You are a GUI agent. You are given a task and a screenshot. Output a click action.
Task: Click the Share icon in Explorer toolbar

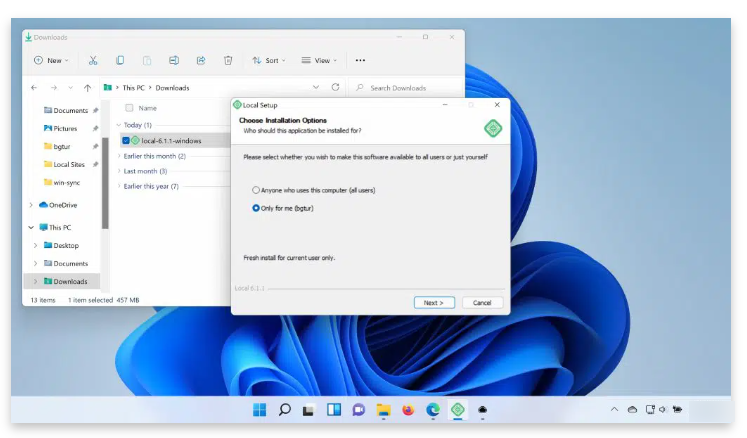coord(201,60)
